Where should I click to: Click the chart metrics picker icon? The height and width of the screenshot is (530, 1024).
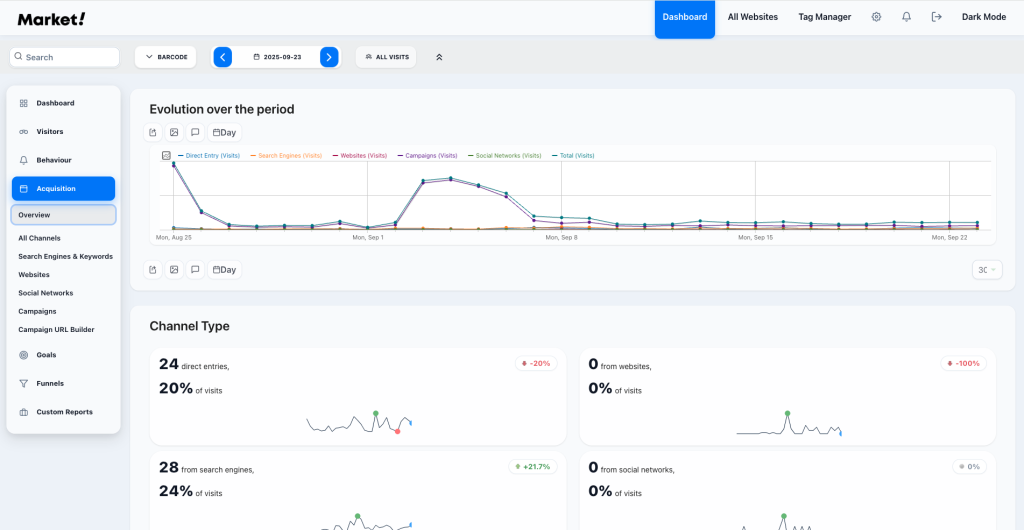(x=166, y=156)
